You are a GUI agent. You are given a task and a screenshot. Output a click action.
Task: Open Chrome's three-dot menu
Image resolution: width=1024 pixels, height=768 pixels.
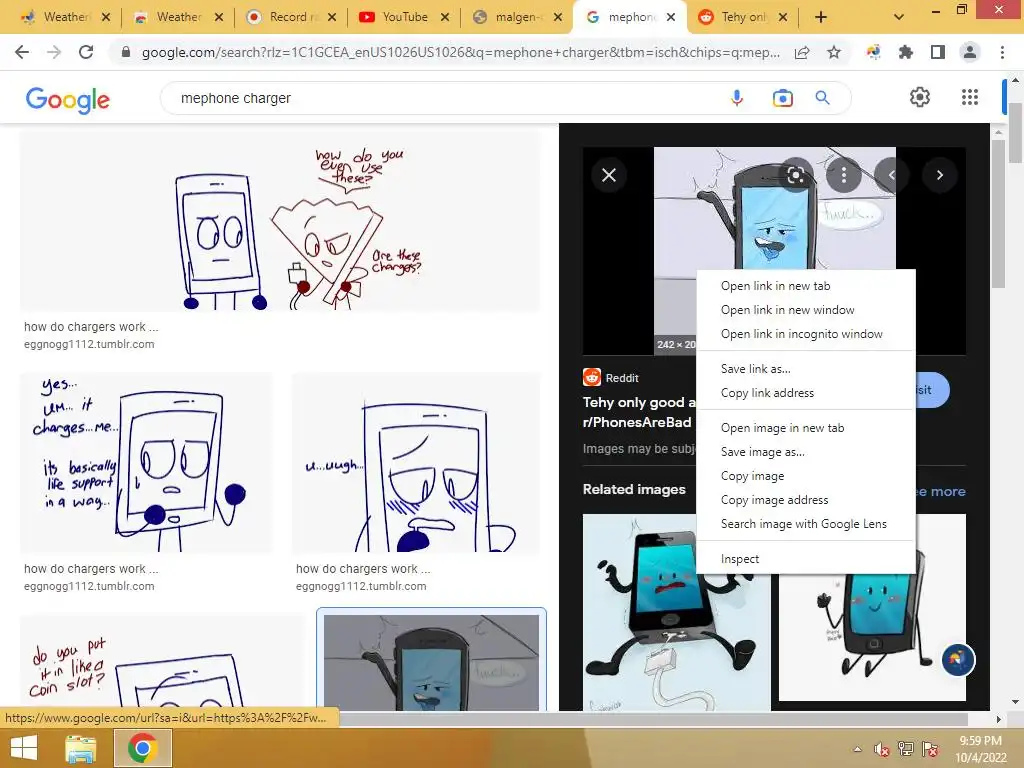point(1002,52)
